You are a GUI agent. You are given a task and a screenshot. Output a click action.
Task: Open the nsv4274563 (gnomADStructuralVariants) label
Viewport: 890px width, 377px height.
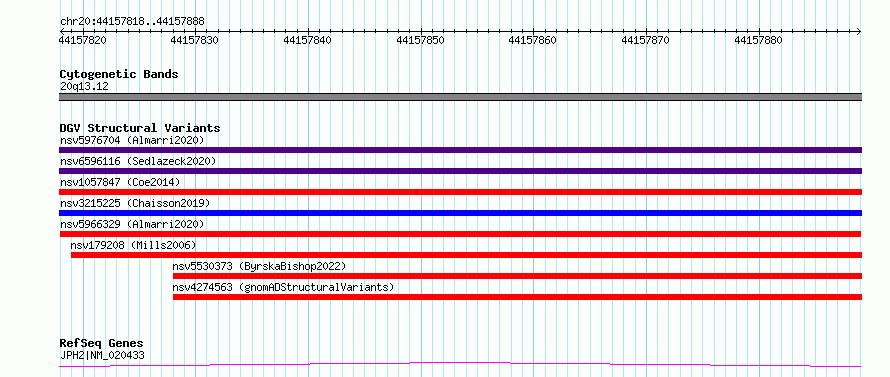pos(283,287)
